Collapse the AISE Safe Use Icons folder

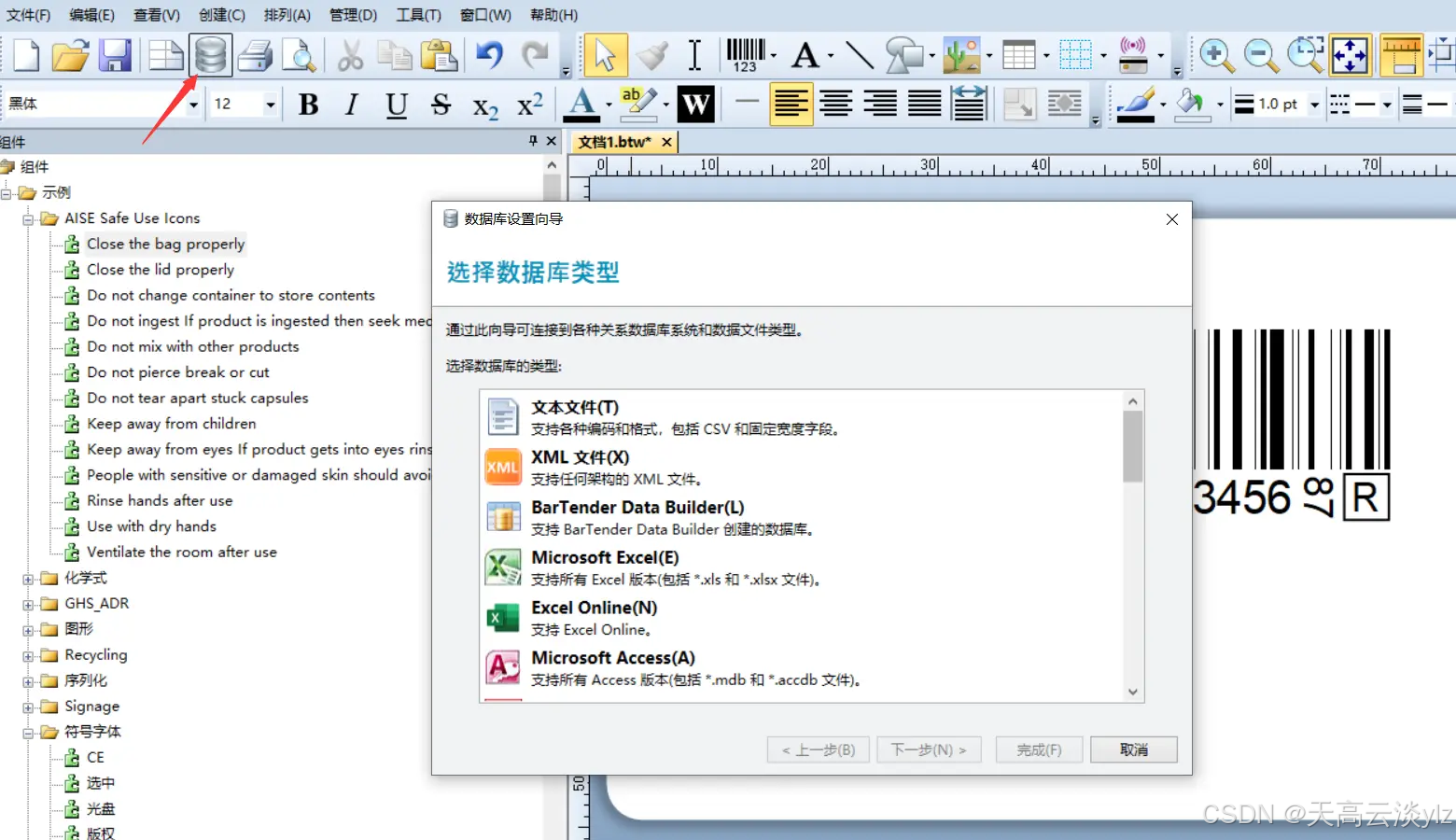(x=27, y=217)
